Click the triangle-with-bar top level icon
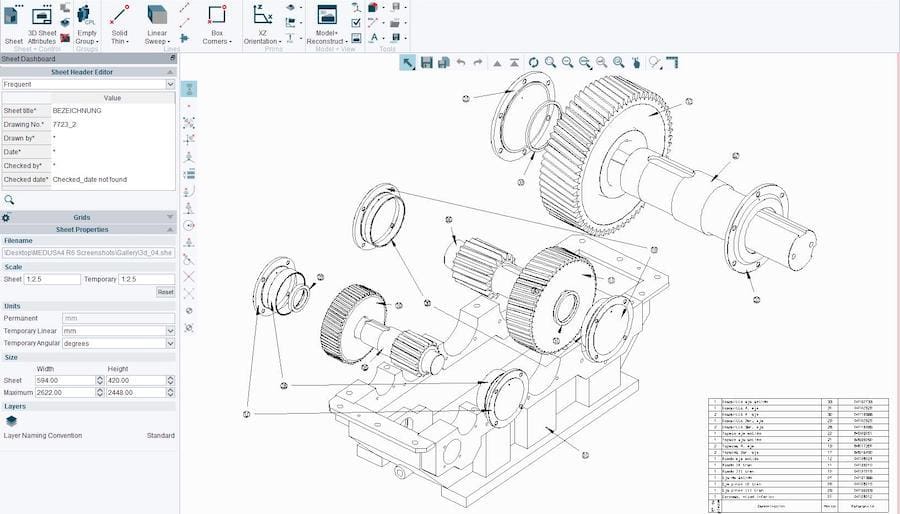 (x=514, y=63)
